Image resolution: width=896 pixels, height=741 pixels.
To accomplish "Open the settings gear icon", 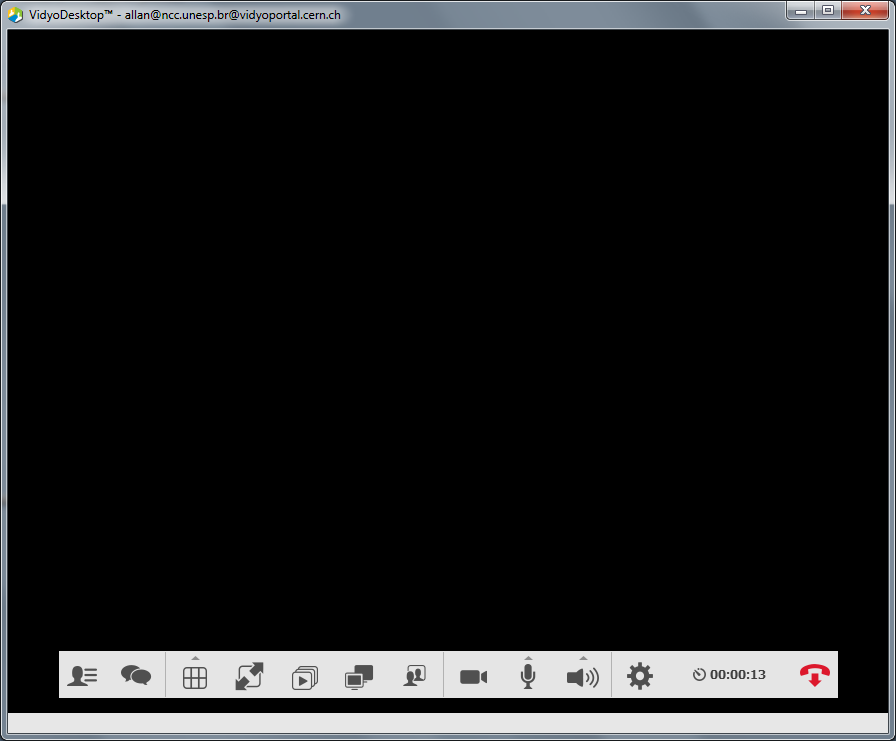I will (x=639, y=676).
